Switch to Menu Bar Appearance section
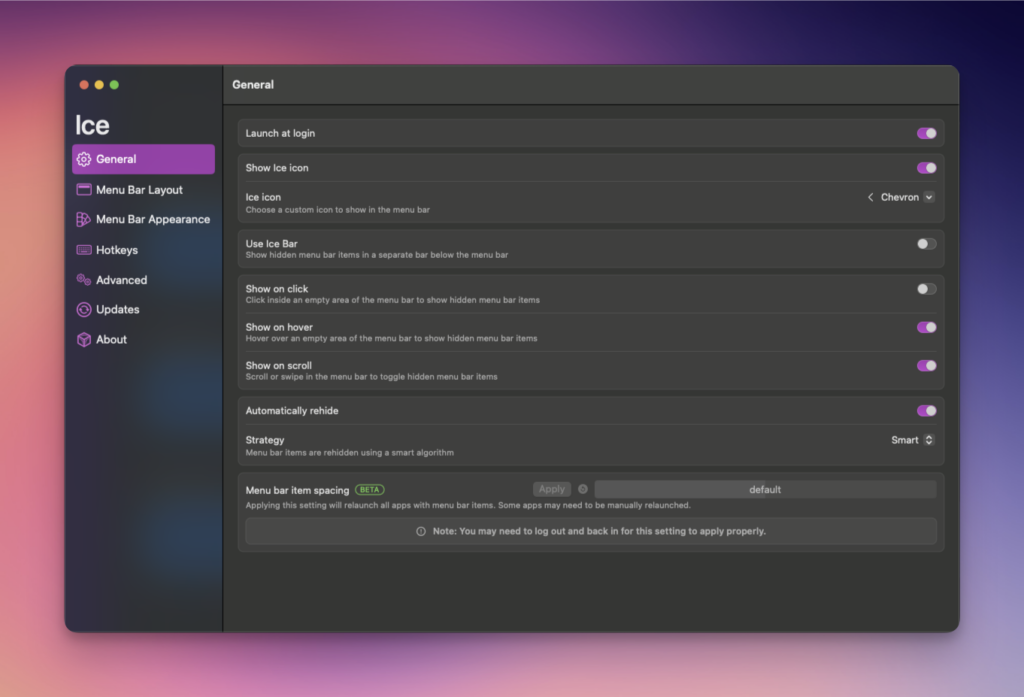This screenshot has width=1024, height=697. pyautogui.click(x=143, y=219)
